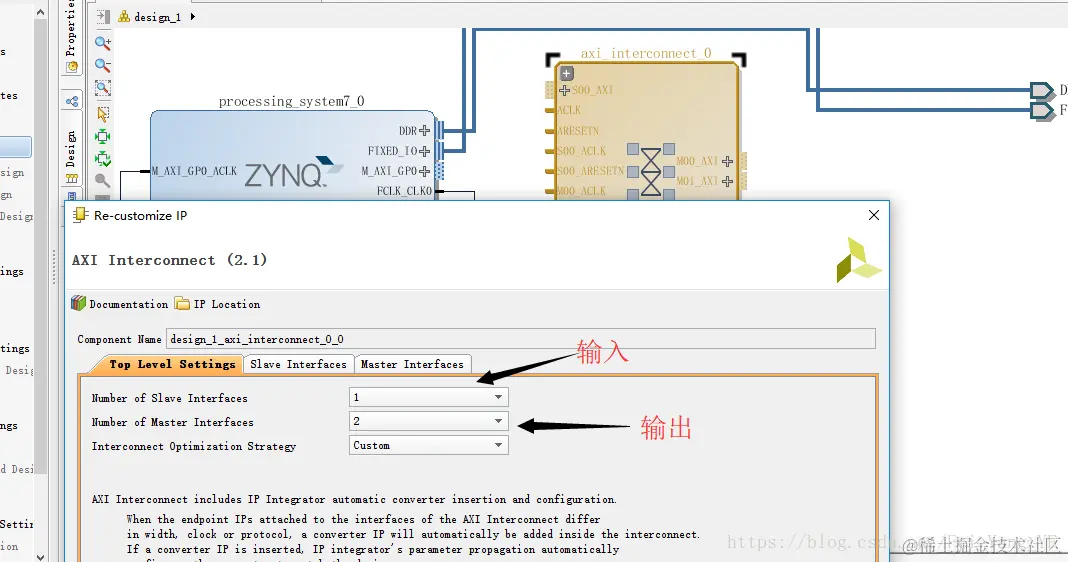Image resolution: width=1068 pixels, height=562 pixels.
Task: Expand the DDR interface on processing_system7_0
Action: pyautogui.click(x=424, y=131)
